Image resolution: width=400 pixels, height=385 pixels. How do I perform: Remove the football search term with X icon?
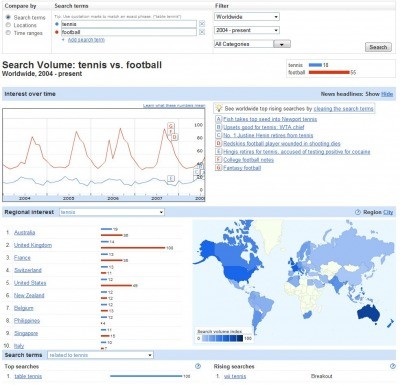202,32
